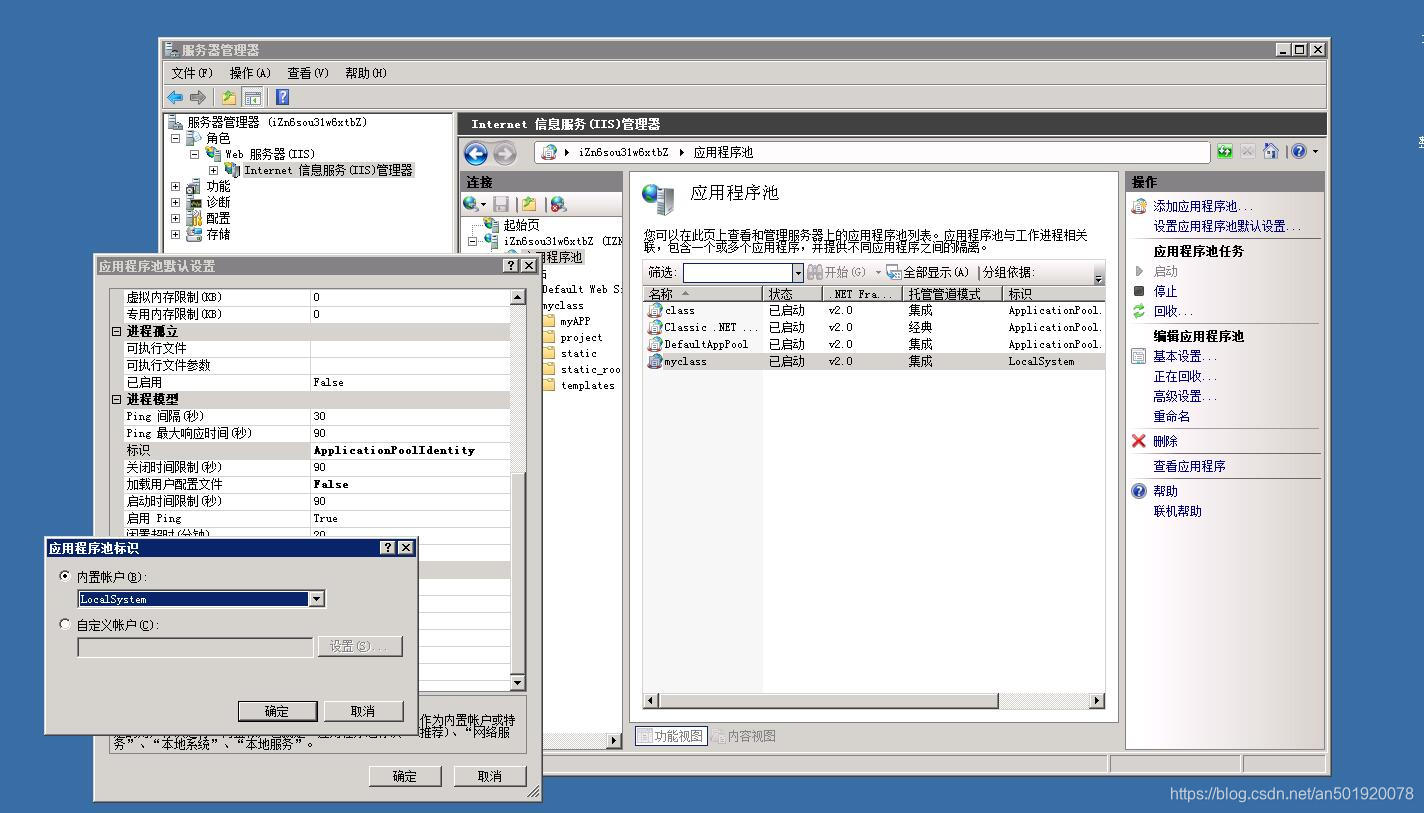Viewport: 1424px width, 813px height.
Task: Open the help dropdown arrow in IIS navigation bar
Action: [x=1315, y=152]
